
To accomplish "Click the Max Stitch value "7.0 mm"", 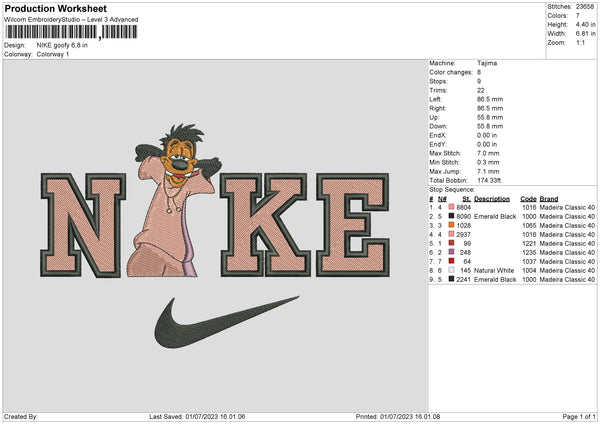I will click(x=488, y=153).
